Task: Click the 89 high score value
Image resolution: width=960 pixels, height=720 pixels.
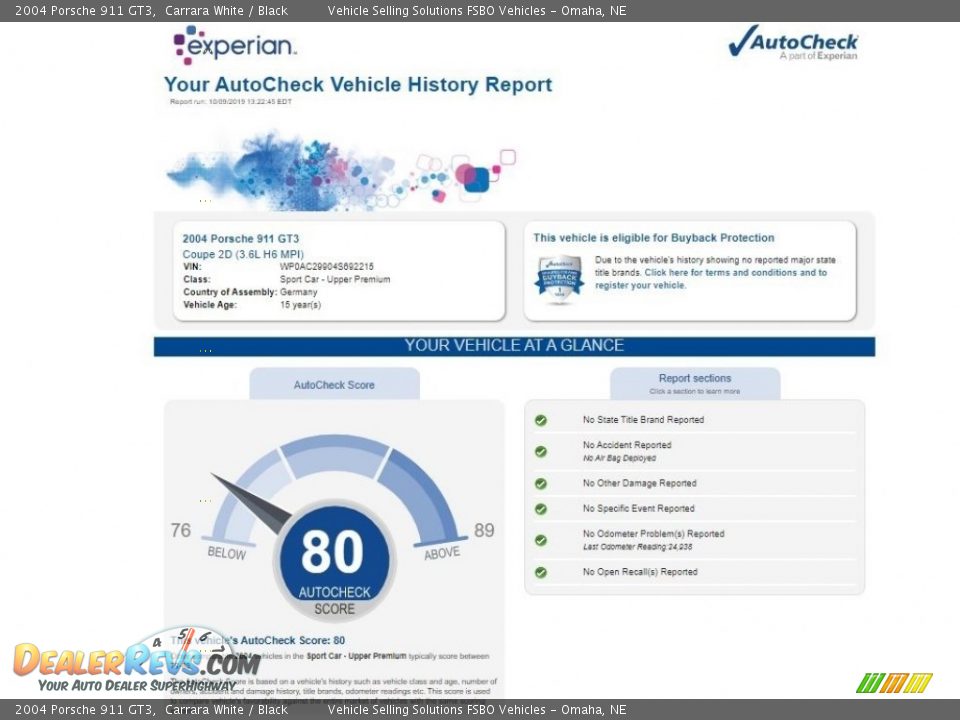Action: pyautogui.click(x=484, y=530)
